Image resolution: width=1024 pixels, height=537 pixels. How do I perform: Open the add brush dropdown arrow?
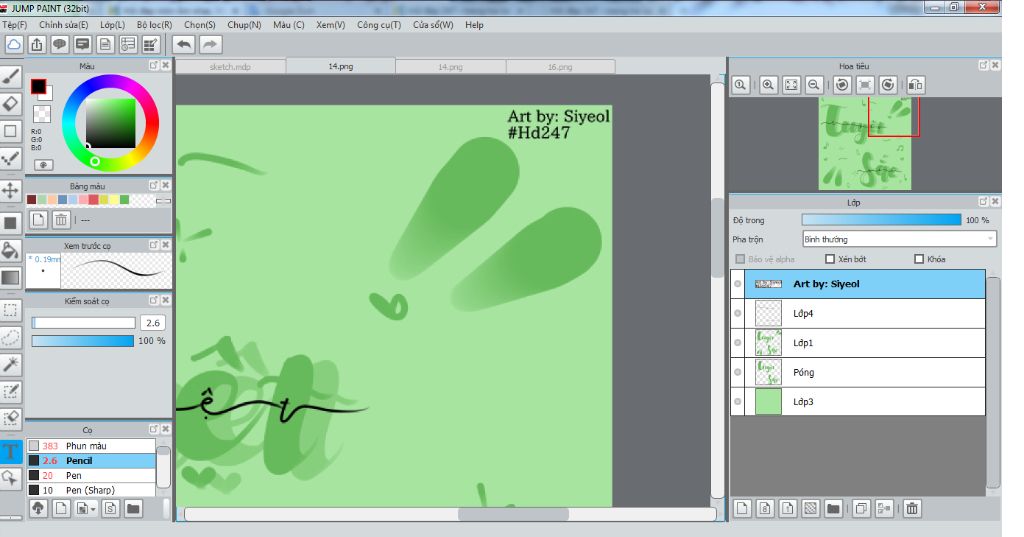[93, 509]
